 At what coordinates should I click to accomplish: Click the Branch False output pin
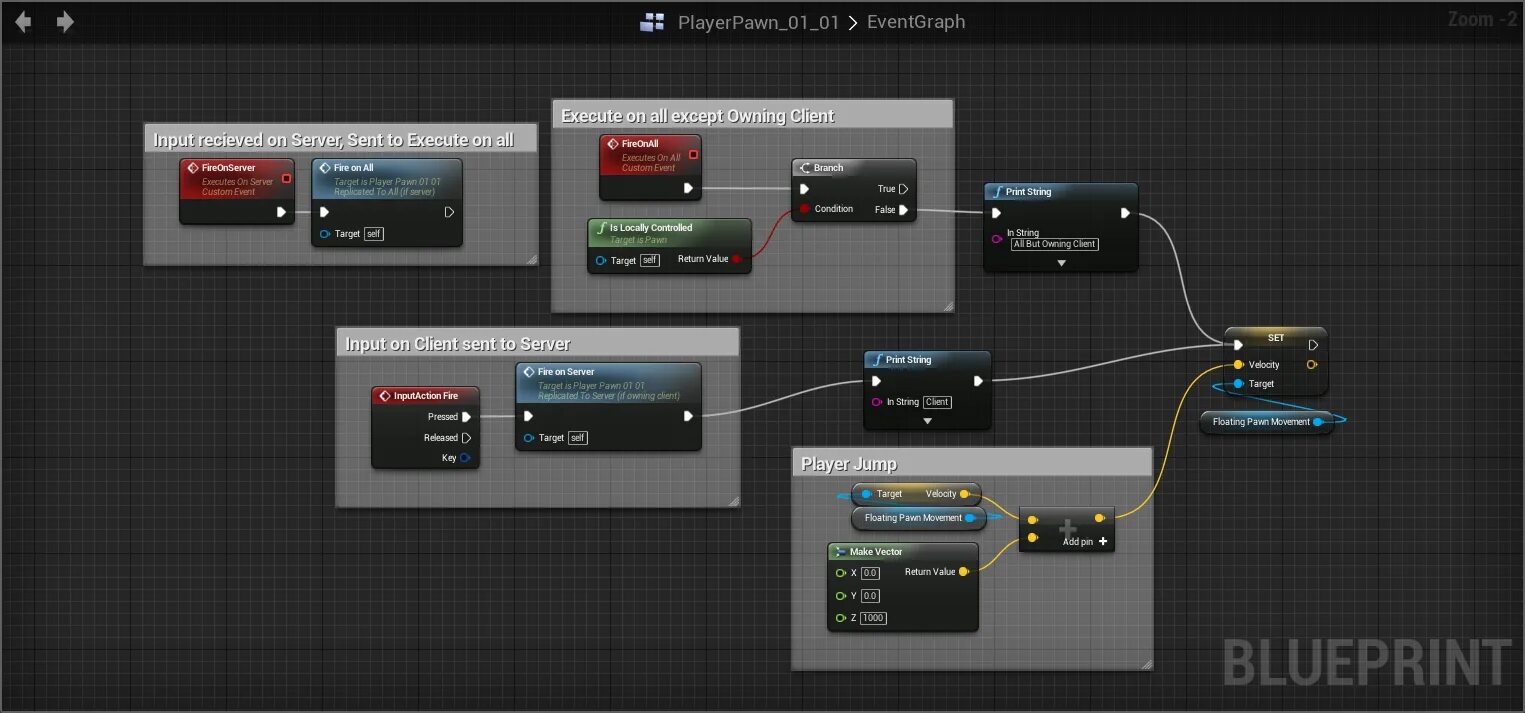(904, 210)
